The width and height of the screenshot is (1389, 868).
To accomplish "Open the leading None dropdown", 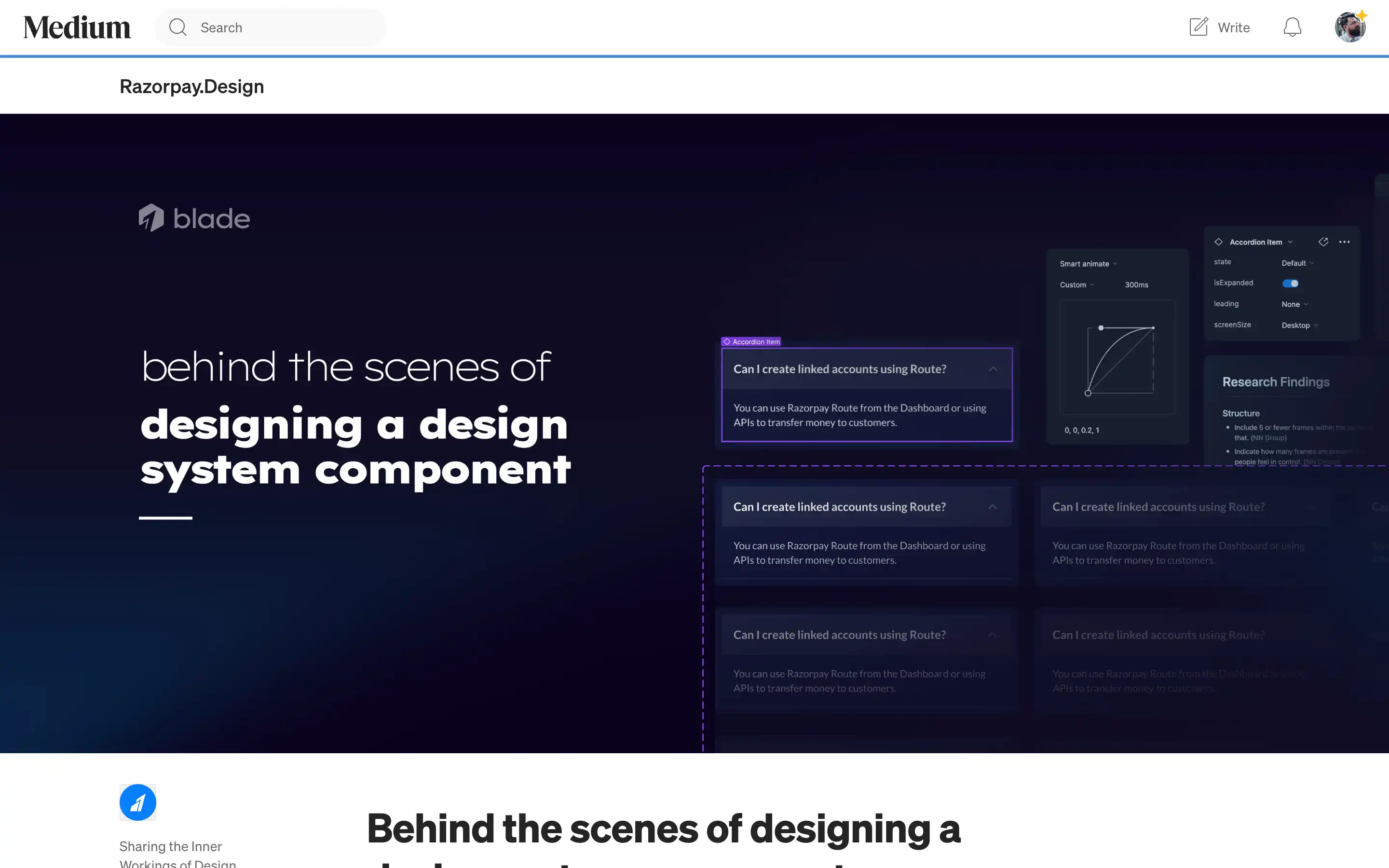I will [1295, 304].
